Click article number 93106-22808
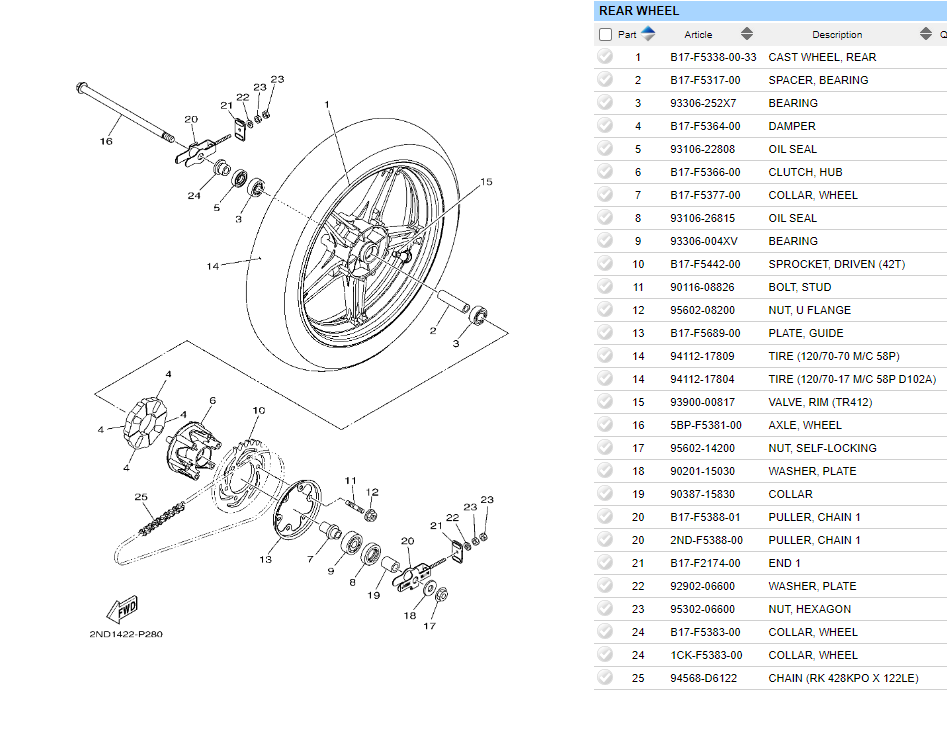 click(702, 149)
